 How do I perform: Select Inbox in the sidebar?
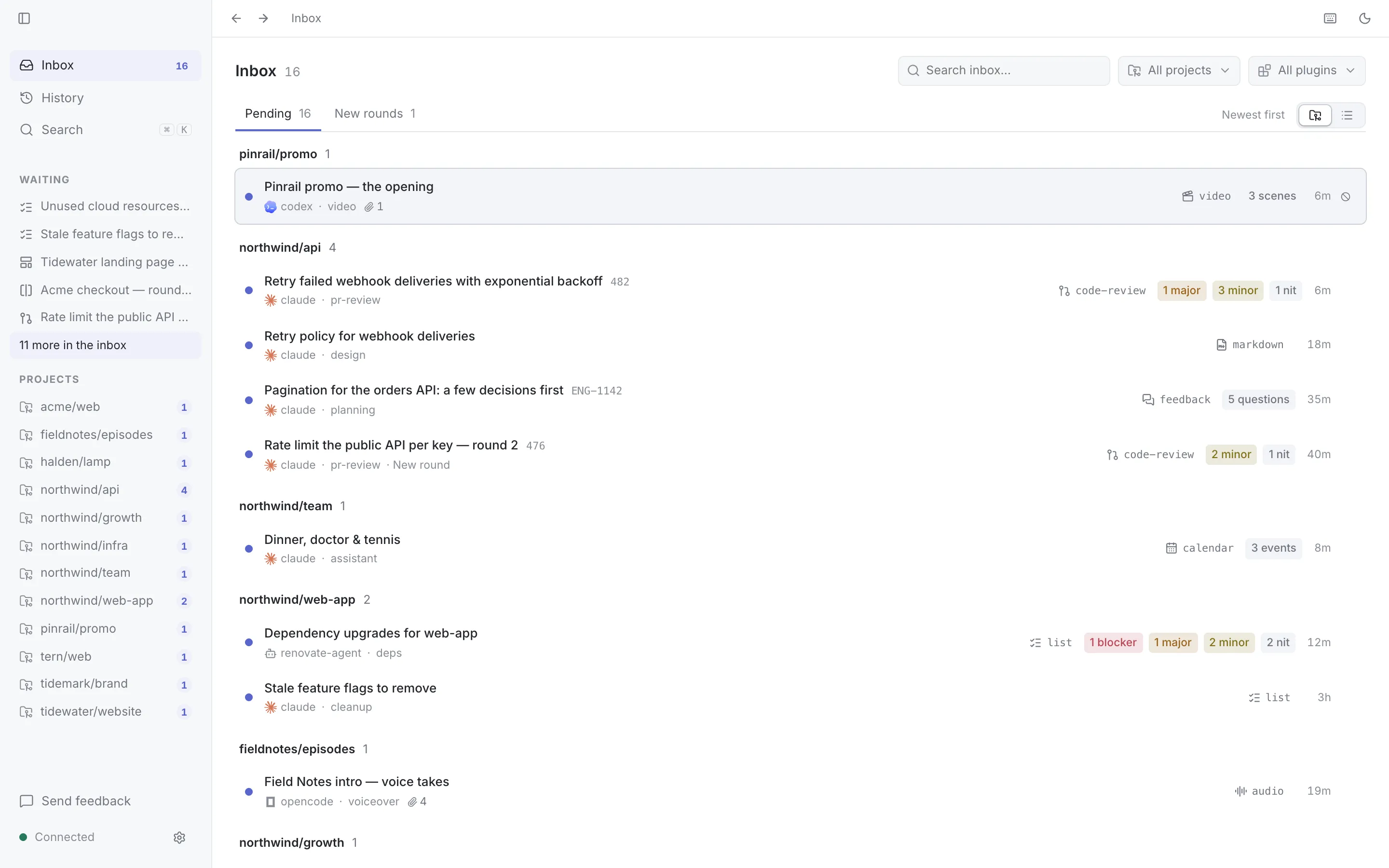pyautogui.click(x=106, y=66)
